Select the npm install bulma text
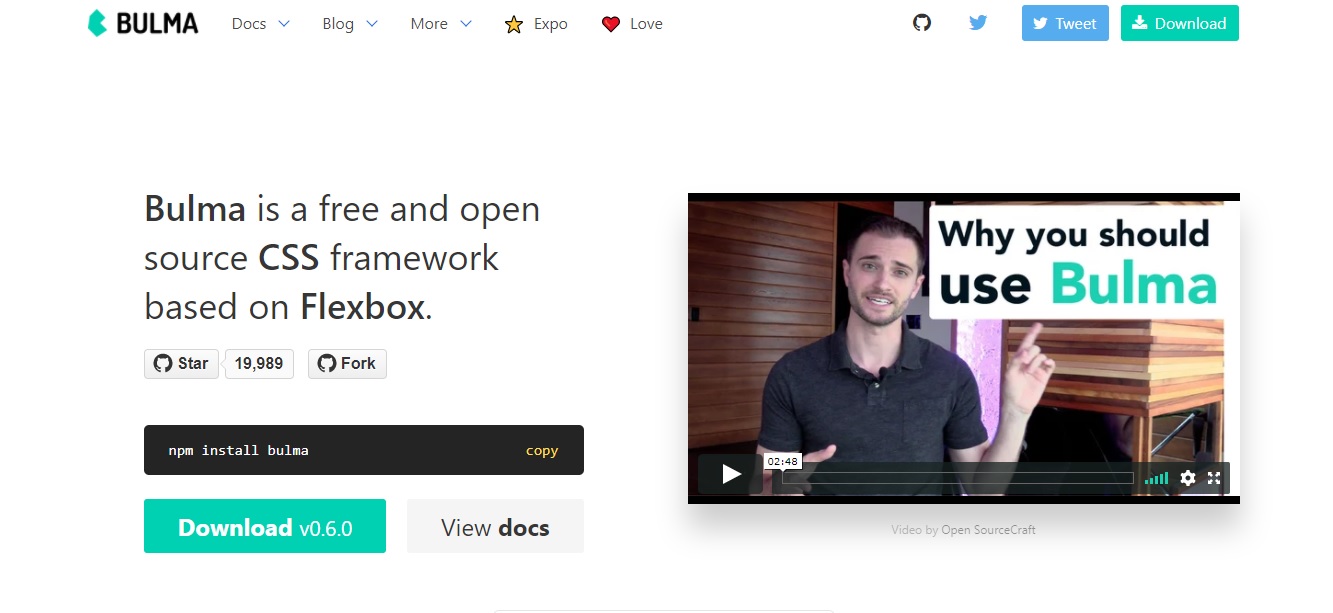 click(x=238, y=451)
